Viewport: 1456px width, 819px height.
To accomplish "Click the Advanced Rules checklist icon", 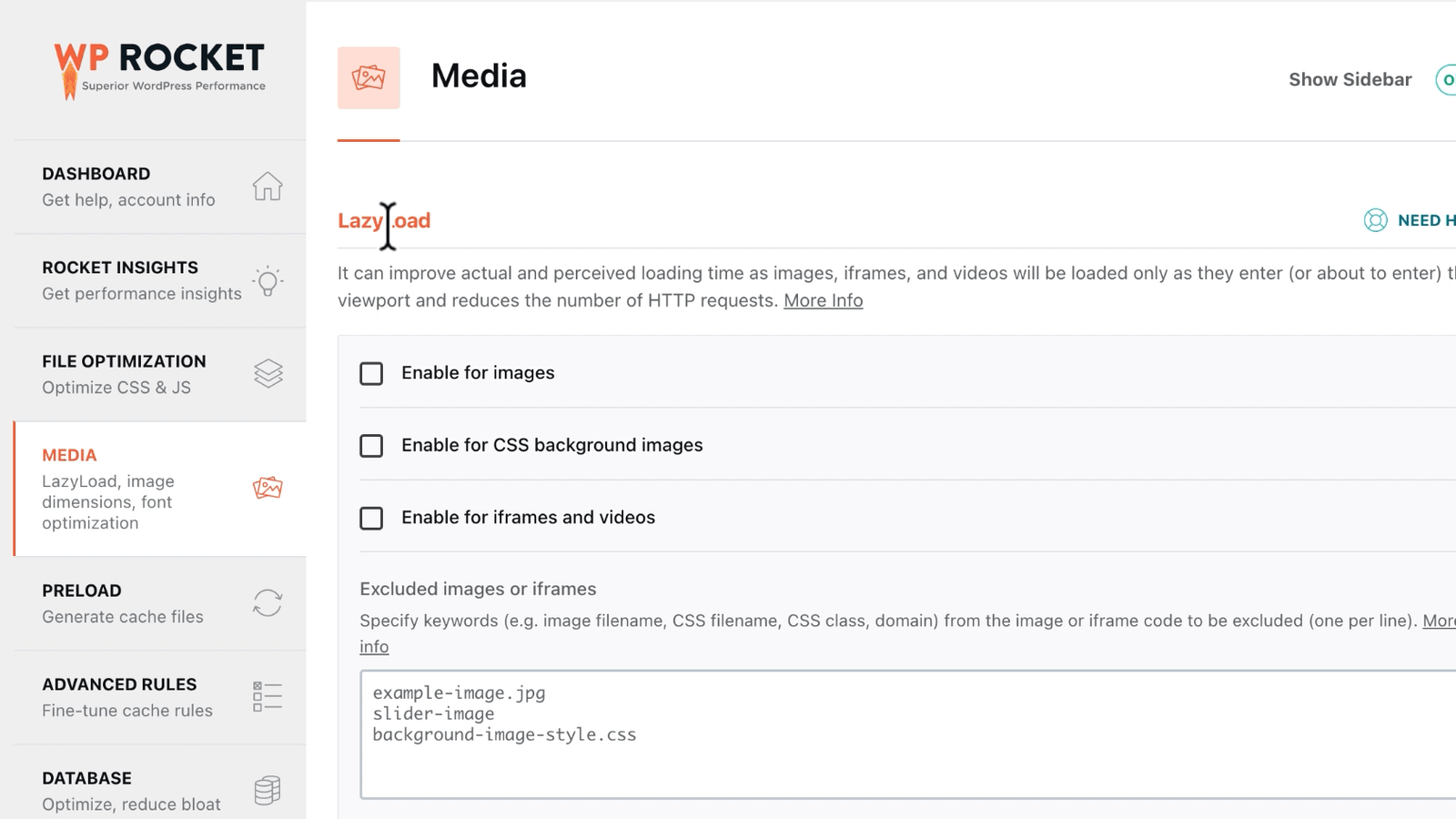I will (268, 696).
